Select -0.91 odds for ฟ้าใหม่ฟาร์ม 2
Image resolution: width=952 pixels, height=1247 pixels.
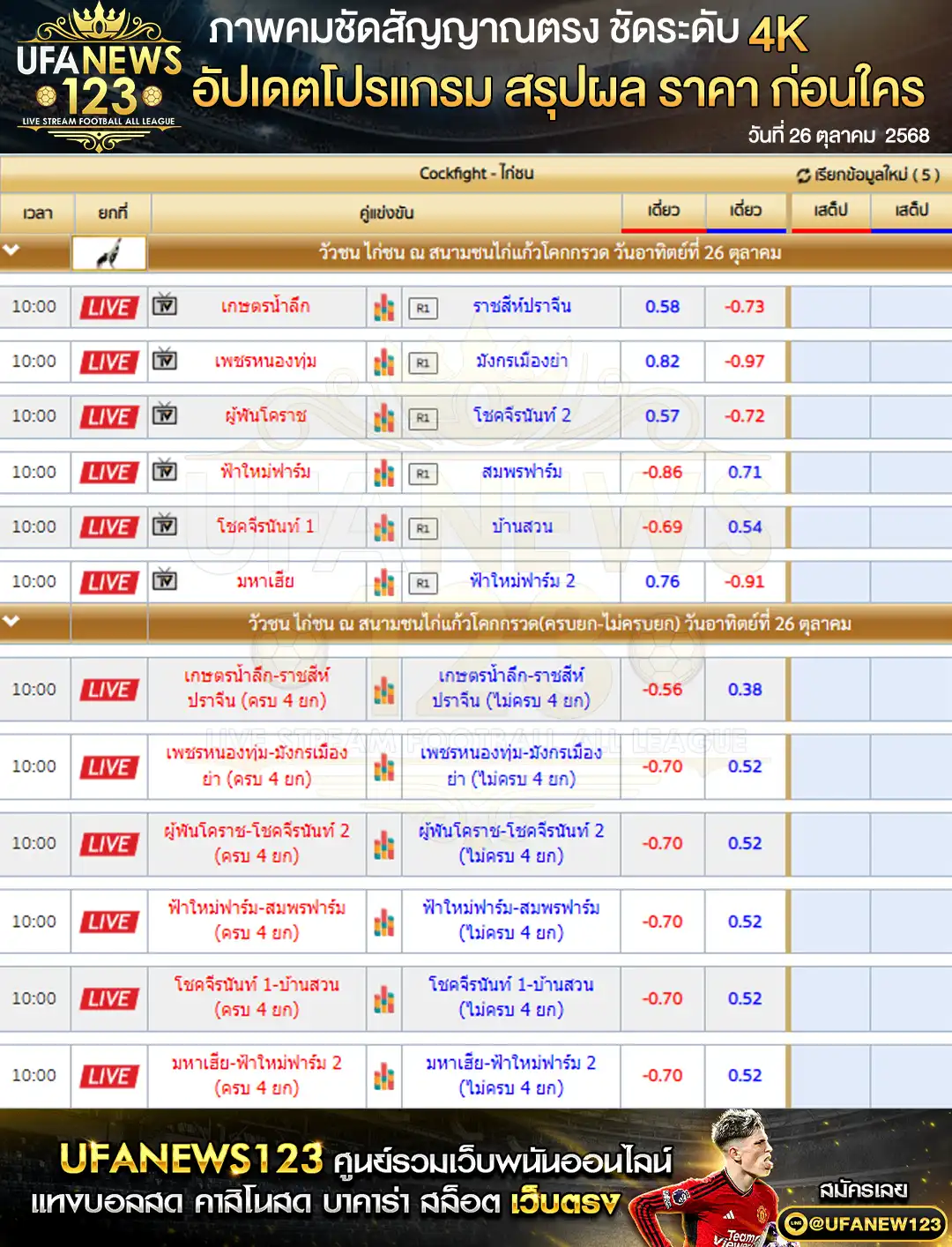click(744, 582)
